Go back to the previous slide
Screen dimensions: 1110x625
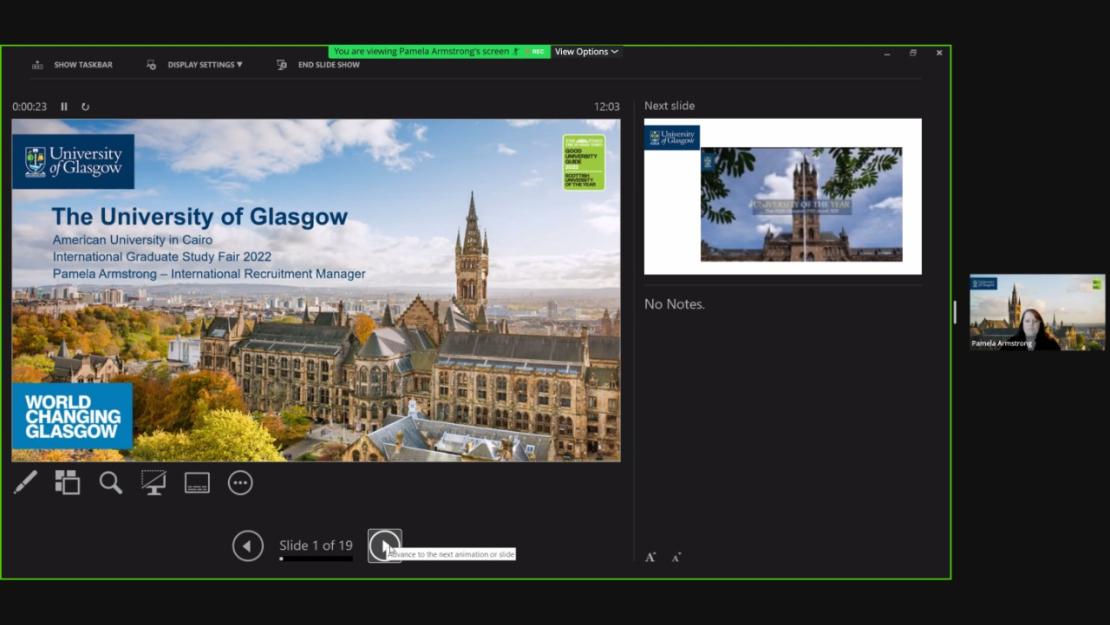248,546
